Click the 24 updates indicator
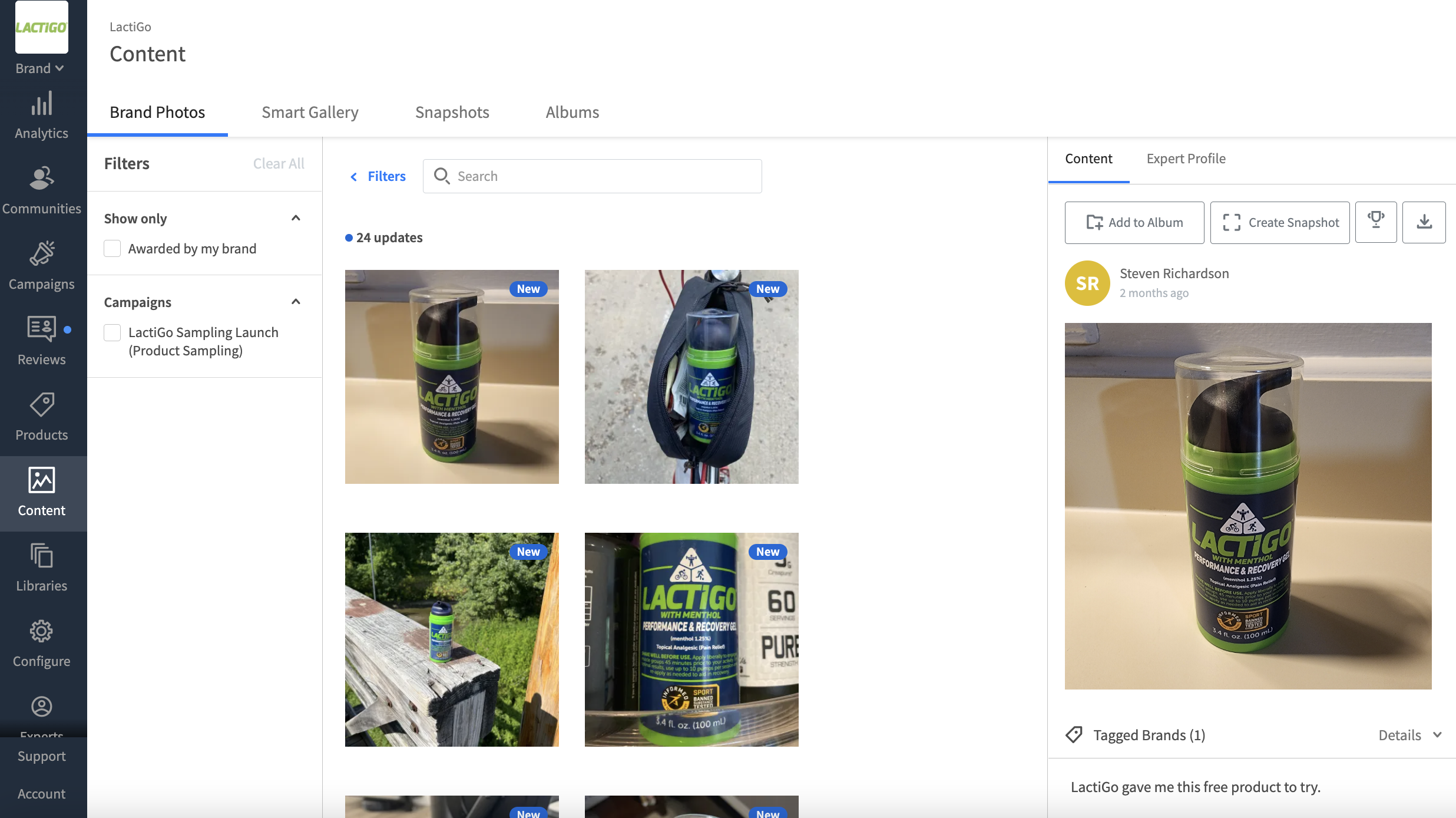Image resolution: width=1456 pixels, height=818 pixels. point(384,238)
